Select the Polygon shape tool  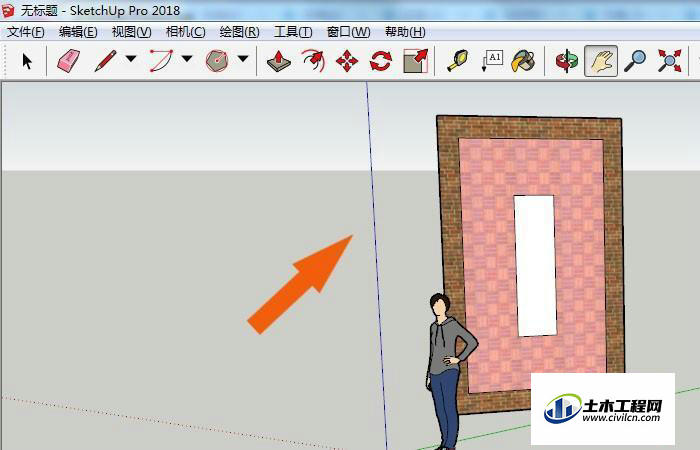(217, 61)
